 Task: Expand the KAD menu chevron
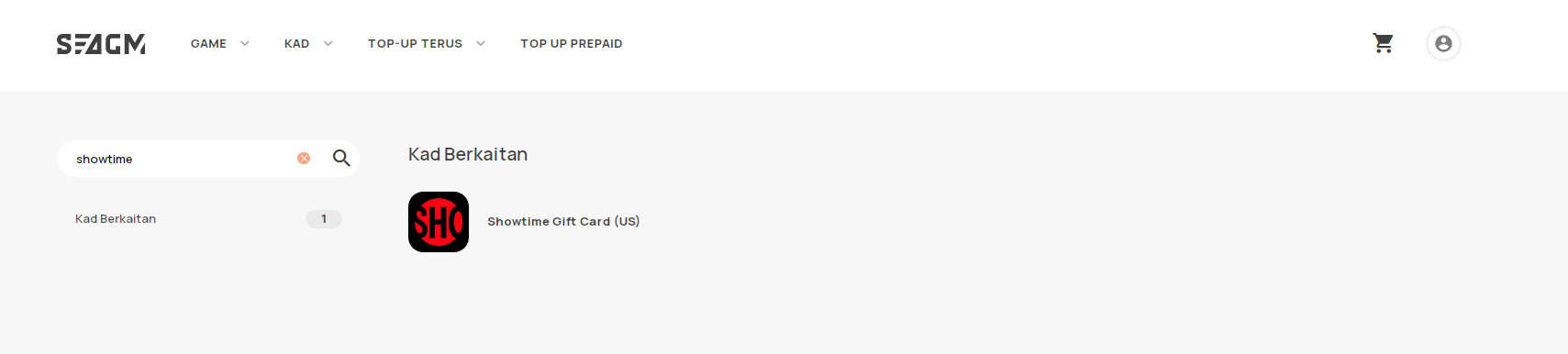pyautogui.click(x=328, y=43)
